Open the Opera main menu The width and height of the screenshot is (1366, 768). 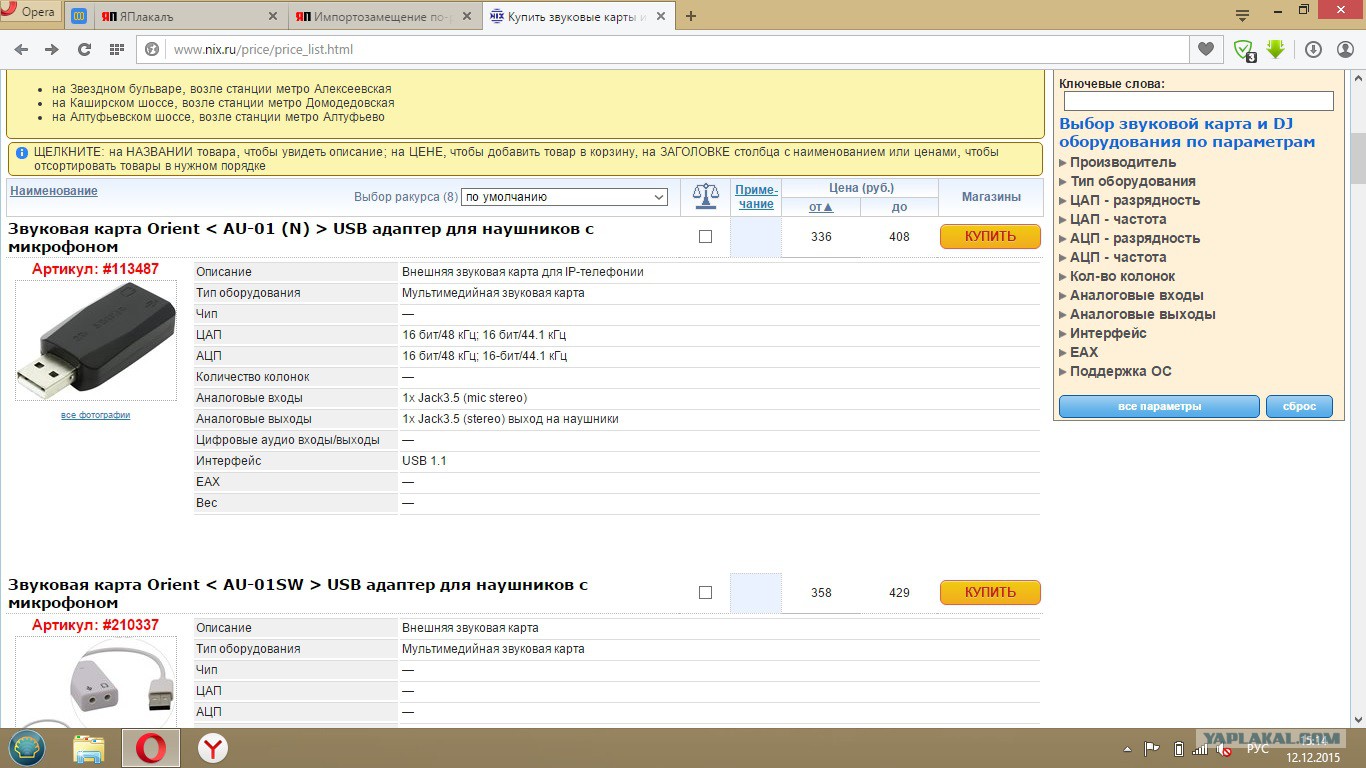click(x=30, y=13)
